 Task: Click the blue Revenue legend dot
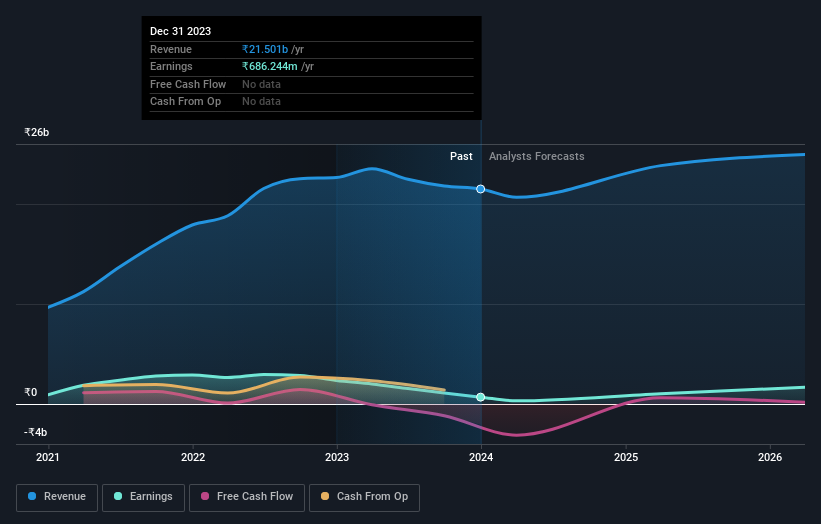pos(32,496)
